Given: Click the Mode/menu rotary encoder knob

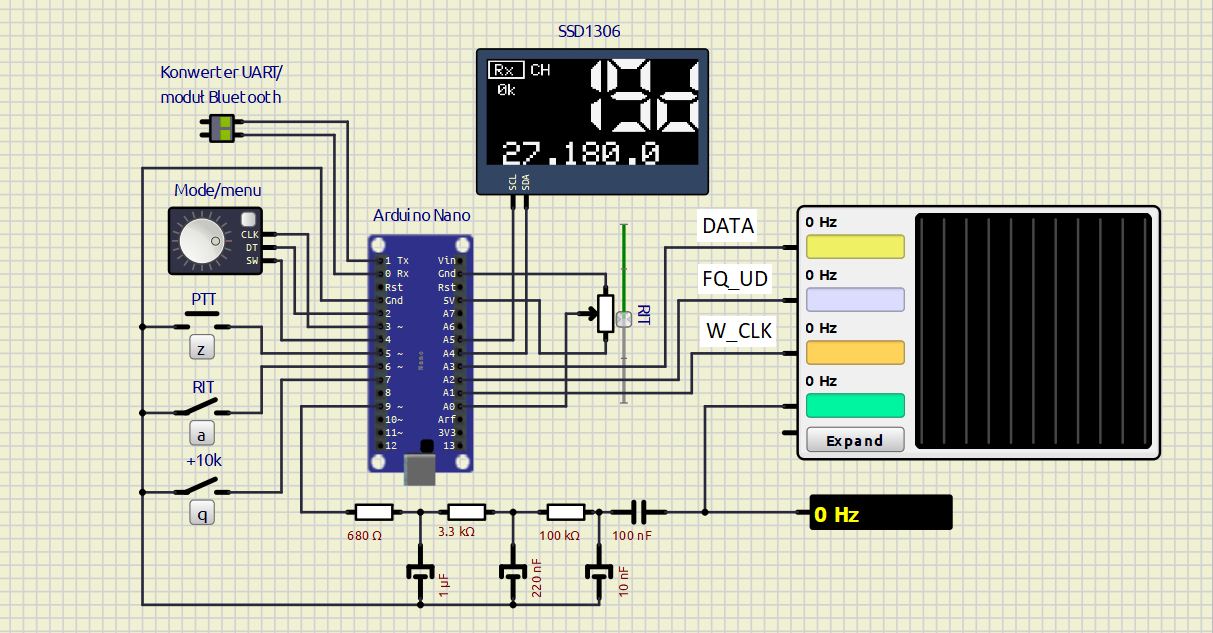Looking at the screenshot, I should [x=201, y=241].
